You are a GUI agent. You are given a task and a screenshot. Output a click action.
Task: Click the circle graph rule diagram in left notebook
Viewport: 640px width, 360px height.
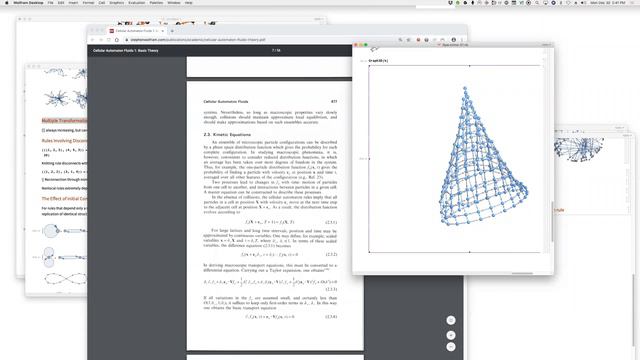[x=51, y=231]
